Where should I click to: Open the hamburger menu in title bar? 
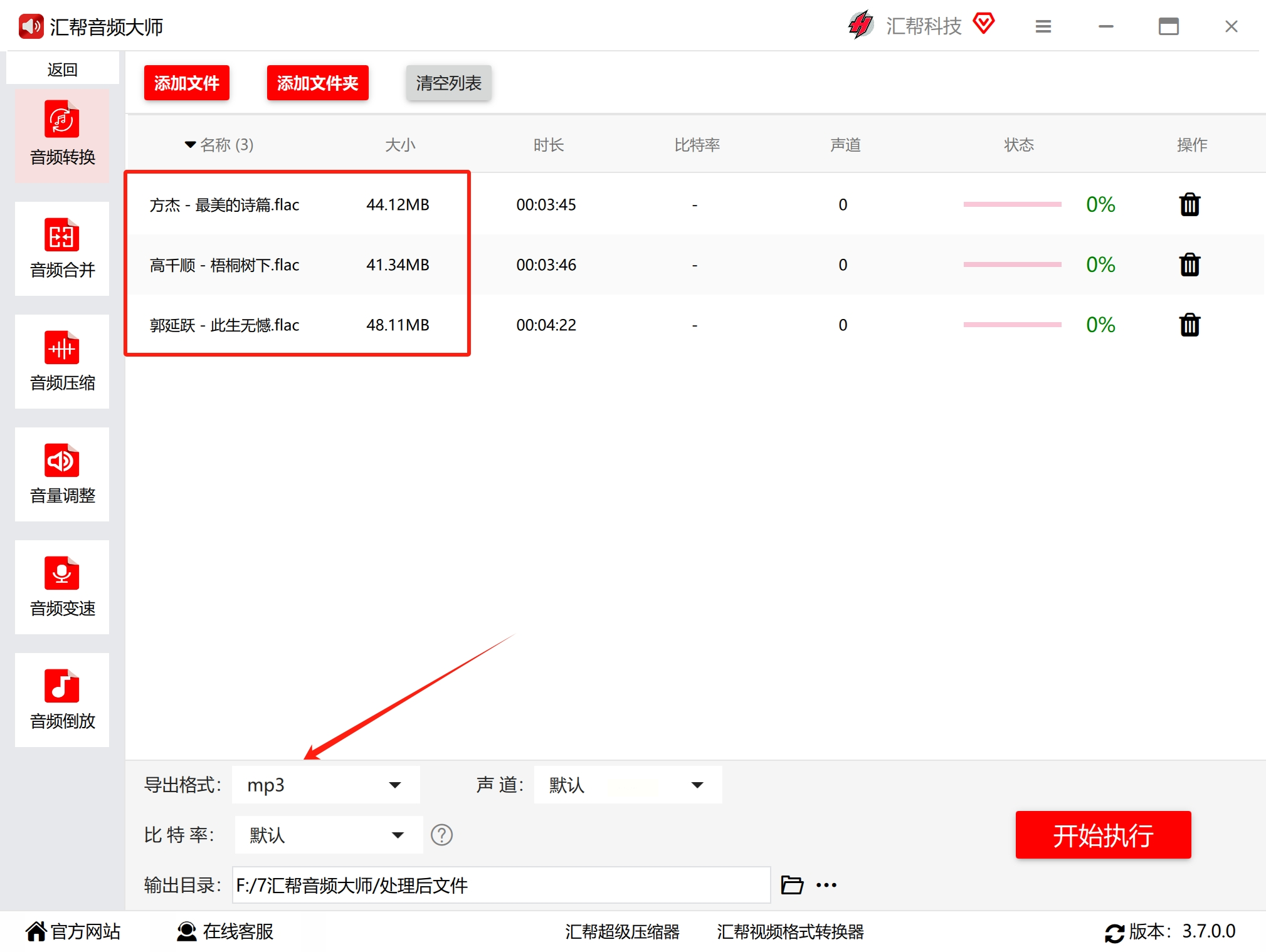click(x=1043, y=26)
